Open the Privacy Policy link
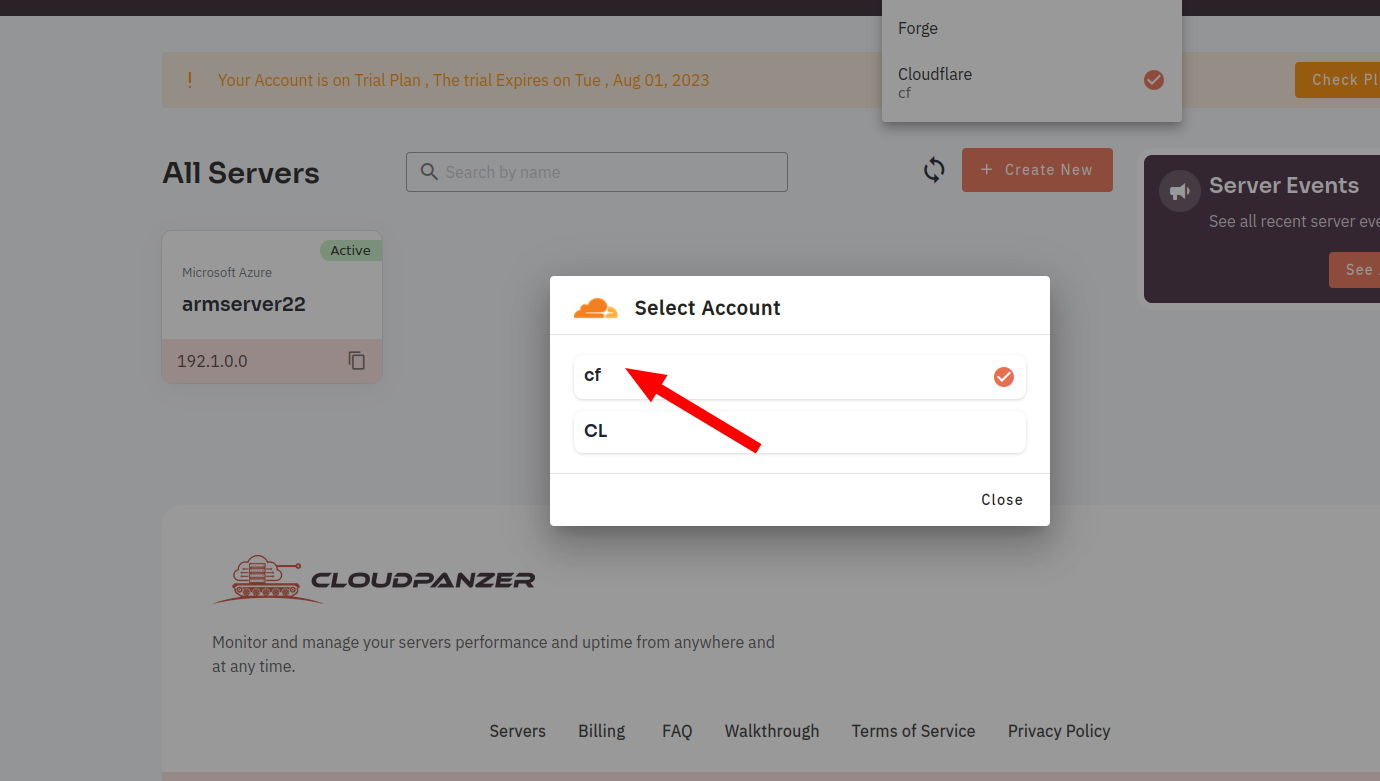1380x781 pixels. [1059, 731]
